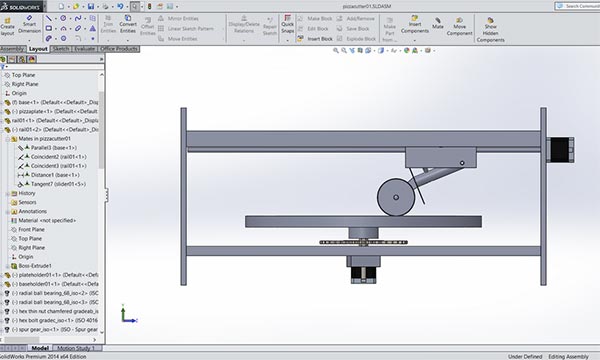Screen dimensions: 600x360
Task: Select Material <not specified> item
Action: [x=43, y=221]
